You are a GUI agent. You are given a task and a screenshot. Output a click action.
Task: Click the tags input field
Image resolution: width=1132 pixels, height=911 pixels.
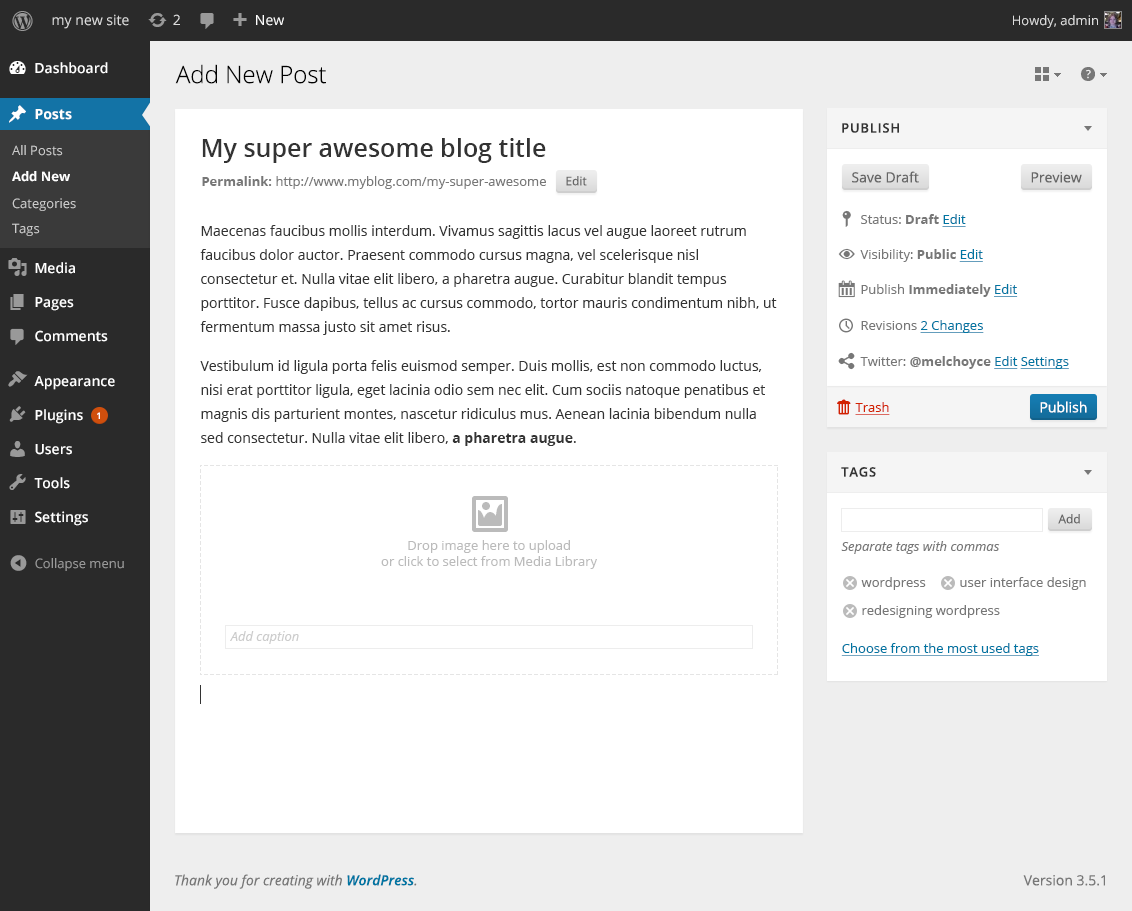click(941, 519)
